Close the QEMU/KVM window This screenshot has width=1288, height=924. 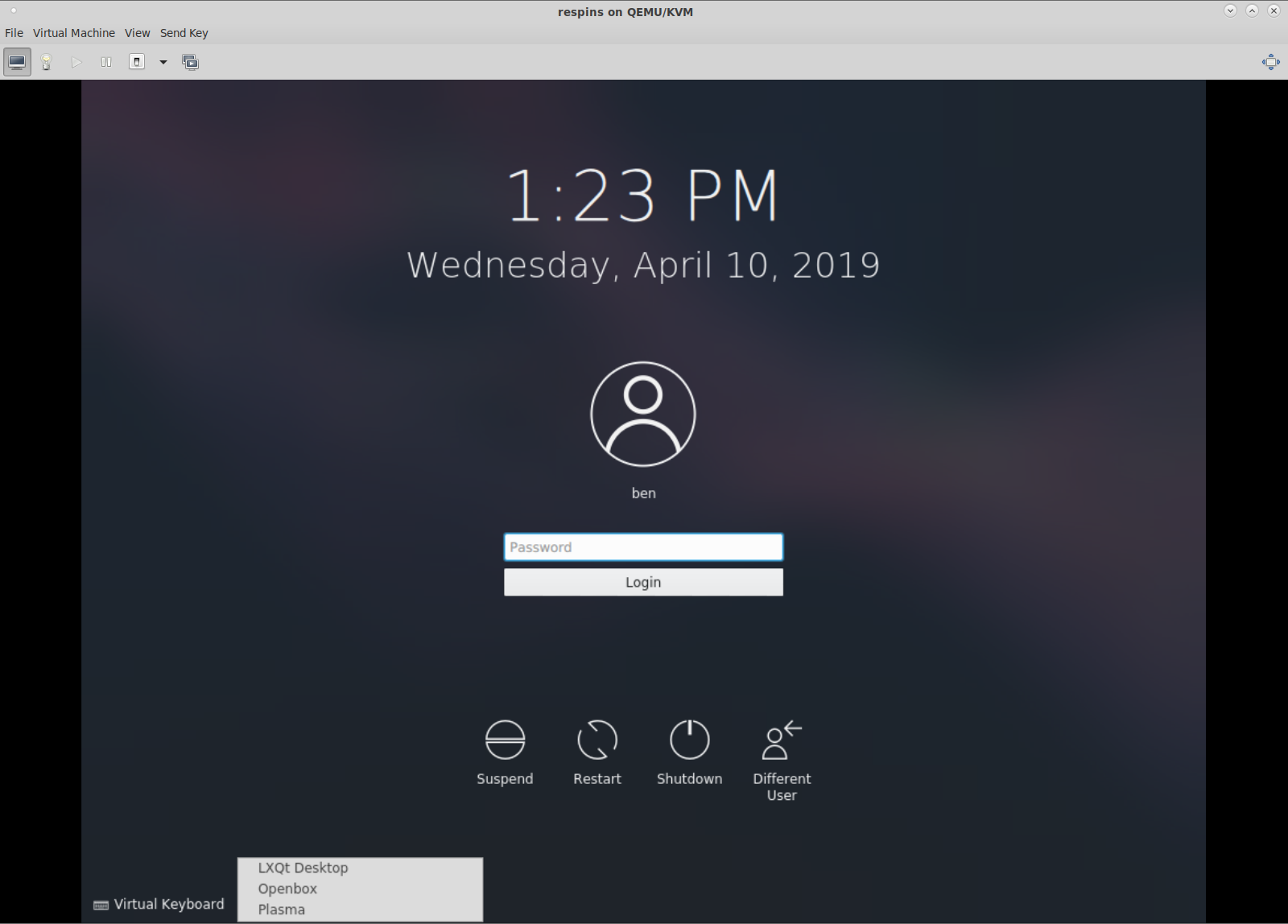pos(1274,11)
